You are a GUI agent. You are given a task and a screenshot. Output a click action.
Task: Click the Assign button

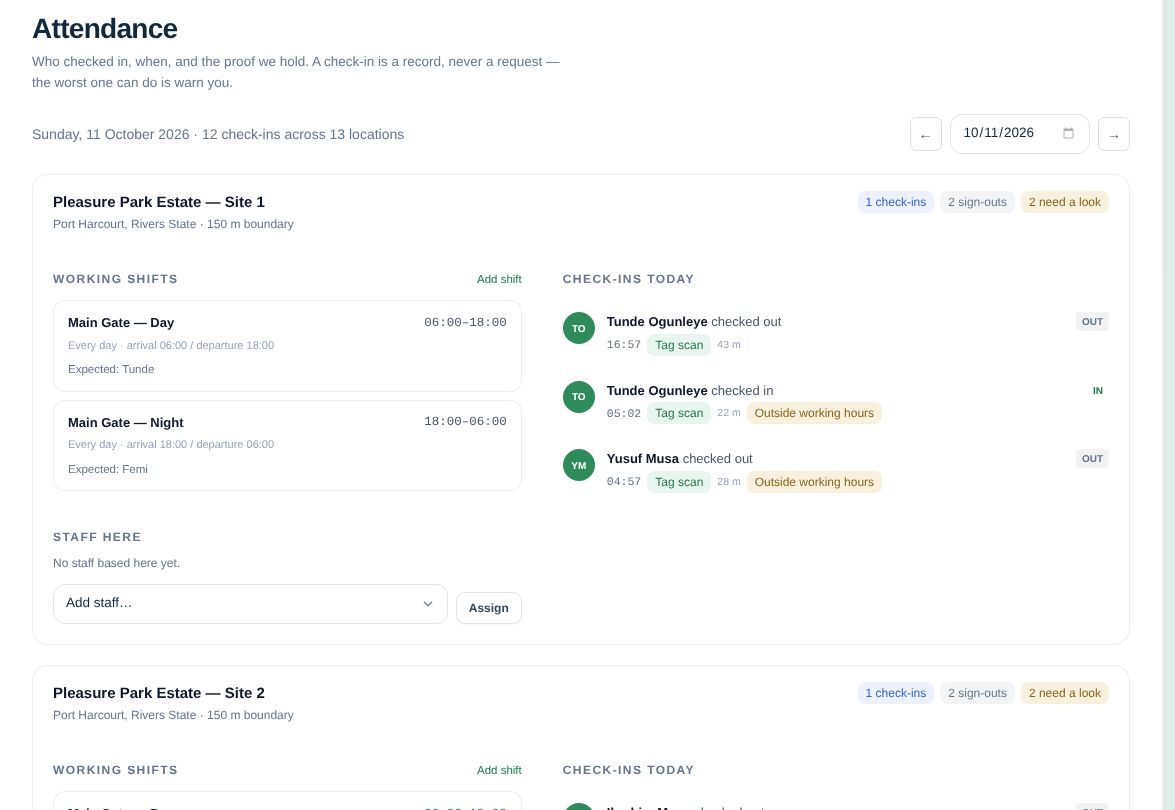(x=489, y=608)
